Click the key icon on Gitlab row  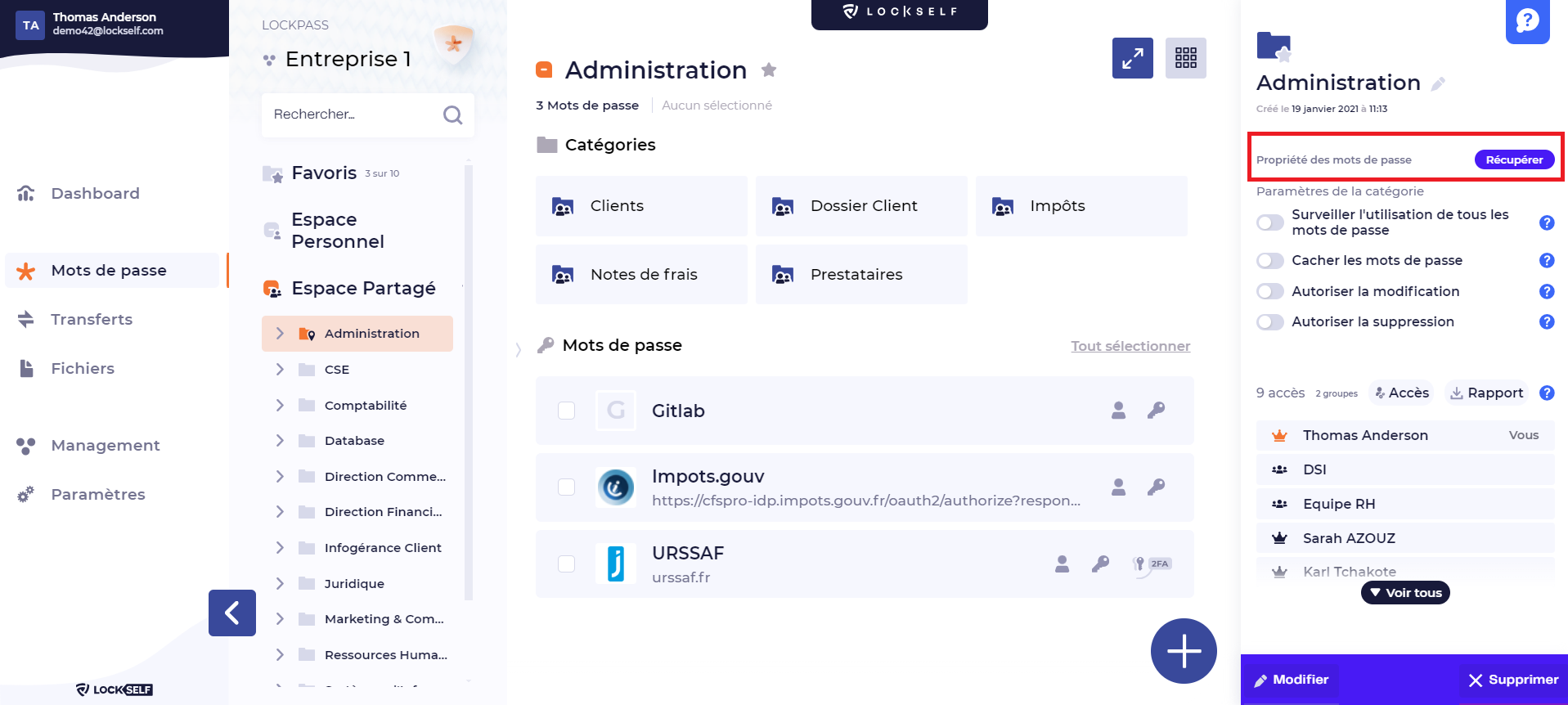pos(1156,411)
